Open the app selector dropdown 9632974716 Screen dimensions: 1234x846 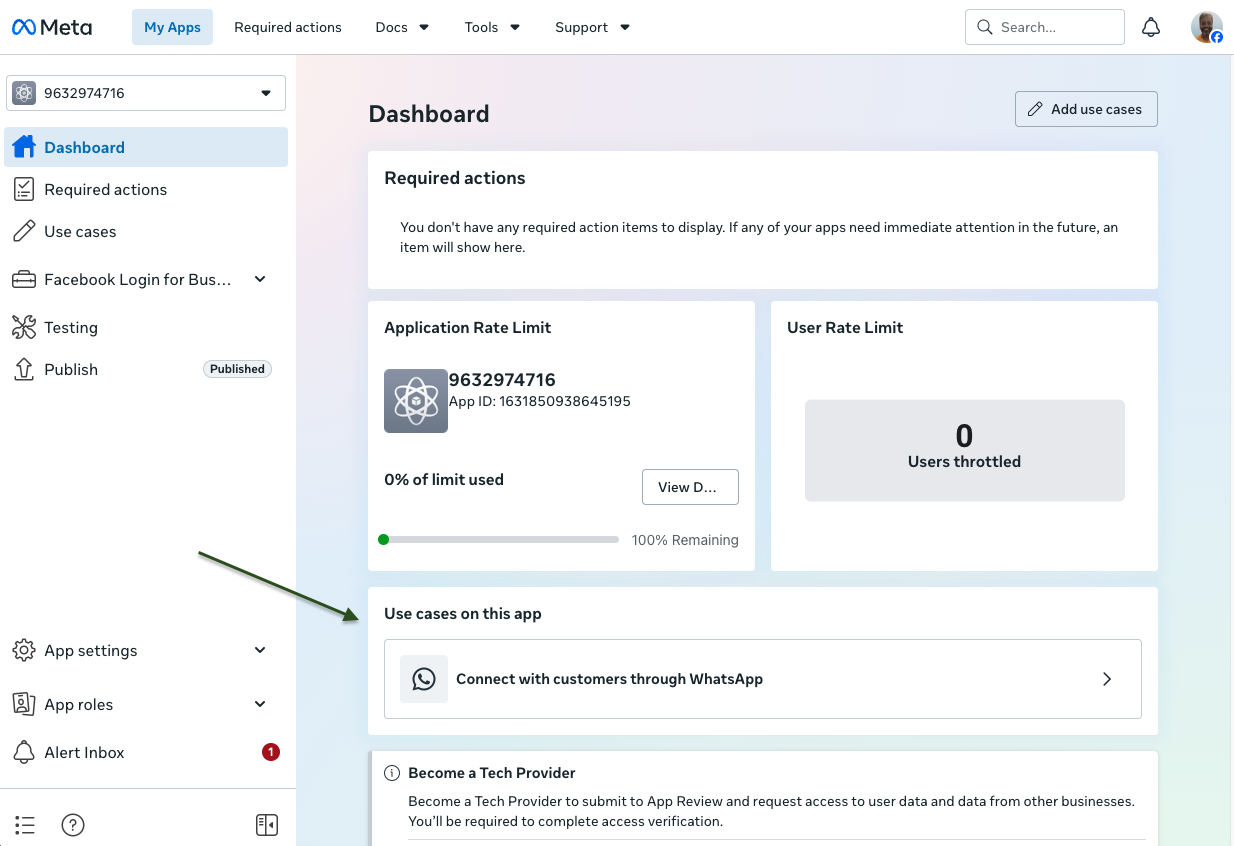tap(146, 93)
